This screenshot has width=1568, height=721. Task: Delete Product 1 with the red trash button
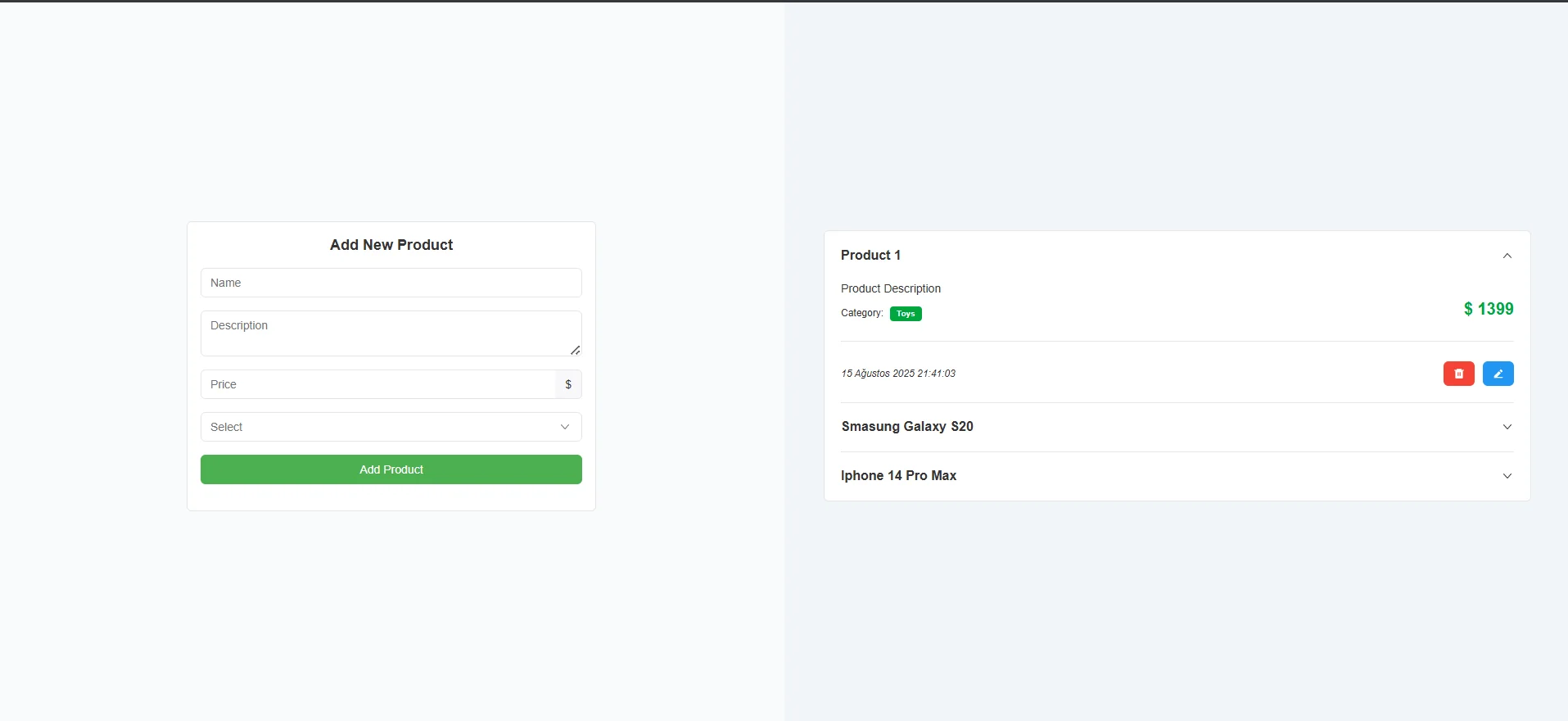pos(1458,374)
